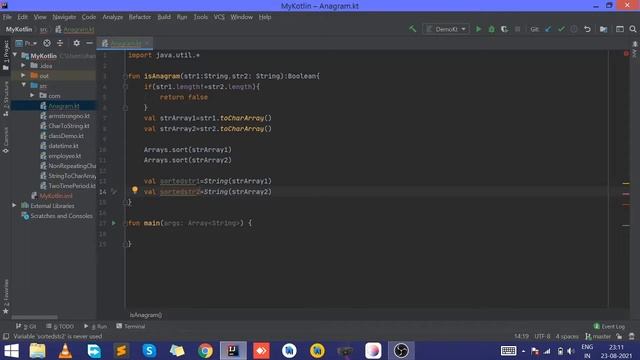Click the Project panel horizontal scrollbar
The image size is (640, 360).
pyautogui.click(x=35, y=317)
